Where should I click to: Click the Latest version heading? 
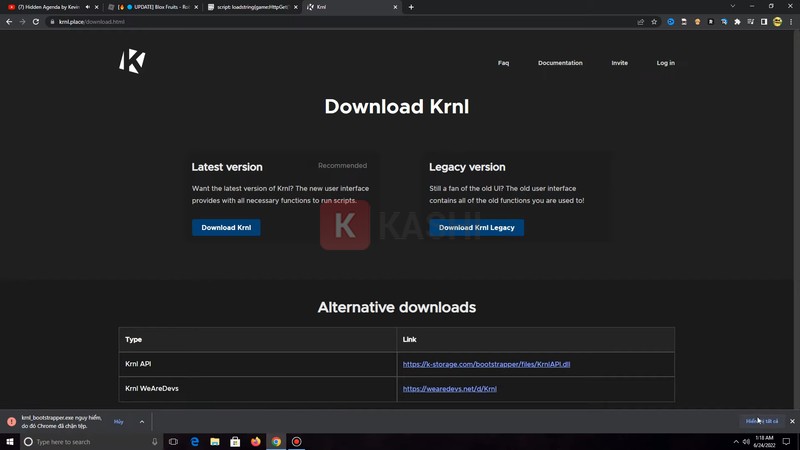[227, 167]
